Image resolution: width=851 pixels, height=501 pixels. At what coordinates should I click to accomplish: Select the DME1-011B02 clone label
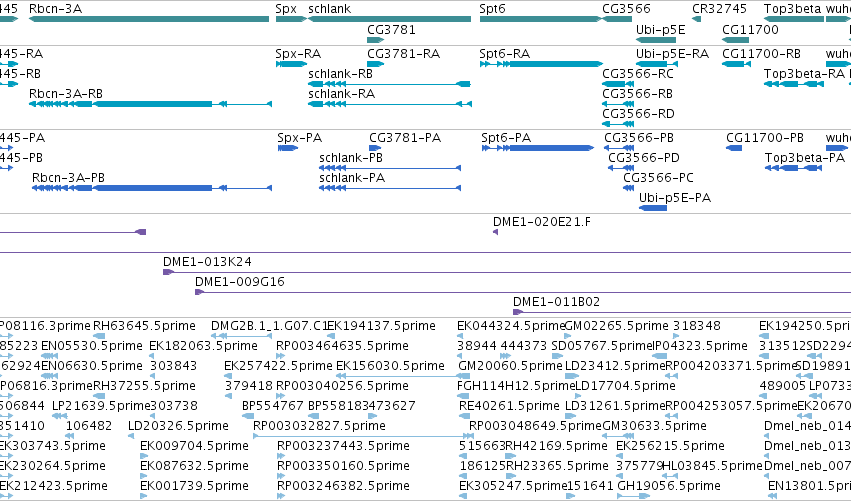coord(556,302)
